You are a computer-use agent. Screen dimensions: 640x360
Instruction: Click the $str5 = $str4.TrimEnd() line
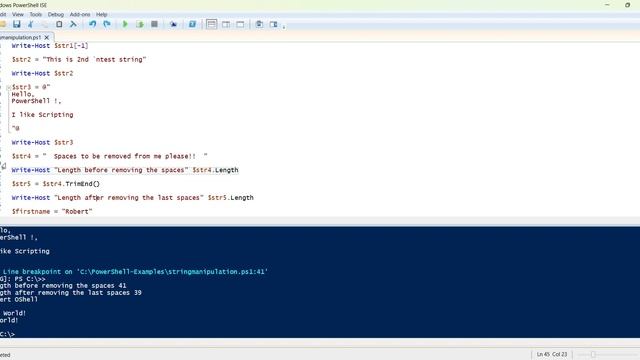tap(56, 184)
